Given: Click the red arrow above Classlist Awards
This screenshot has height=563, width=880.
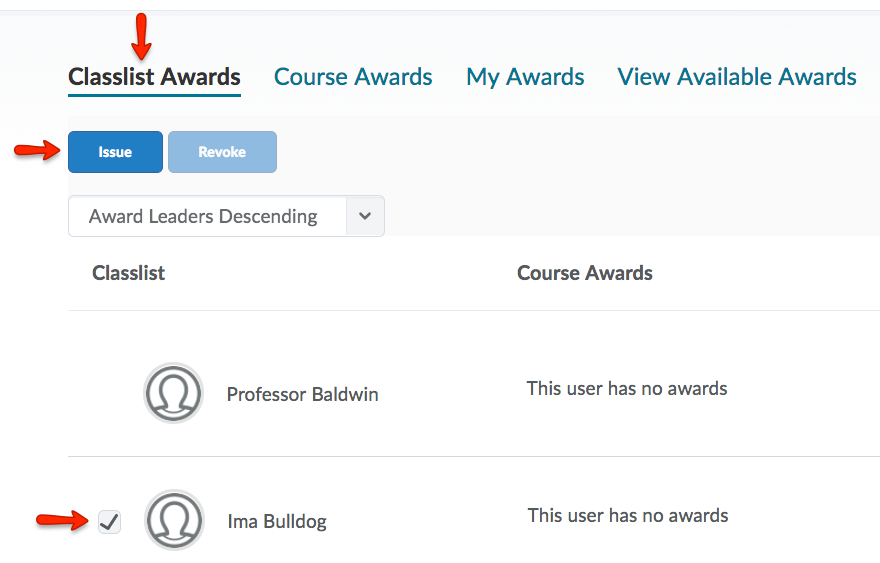Looking at the screenshot, I should click(141, 35).
